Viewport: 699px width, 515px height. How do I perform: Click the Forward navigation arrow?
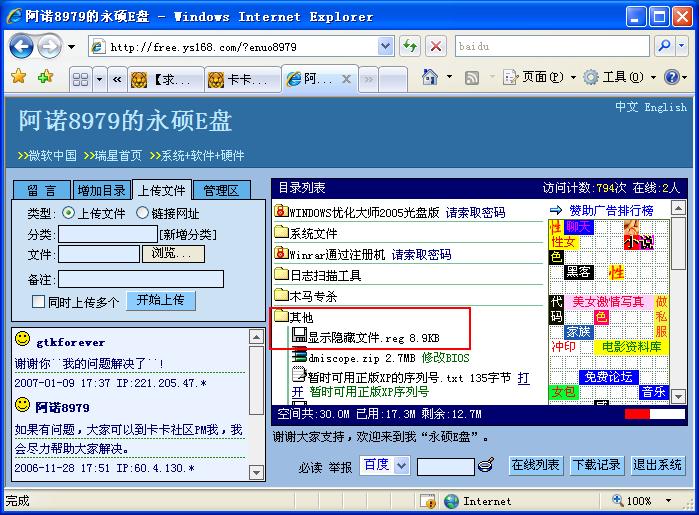49,46
